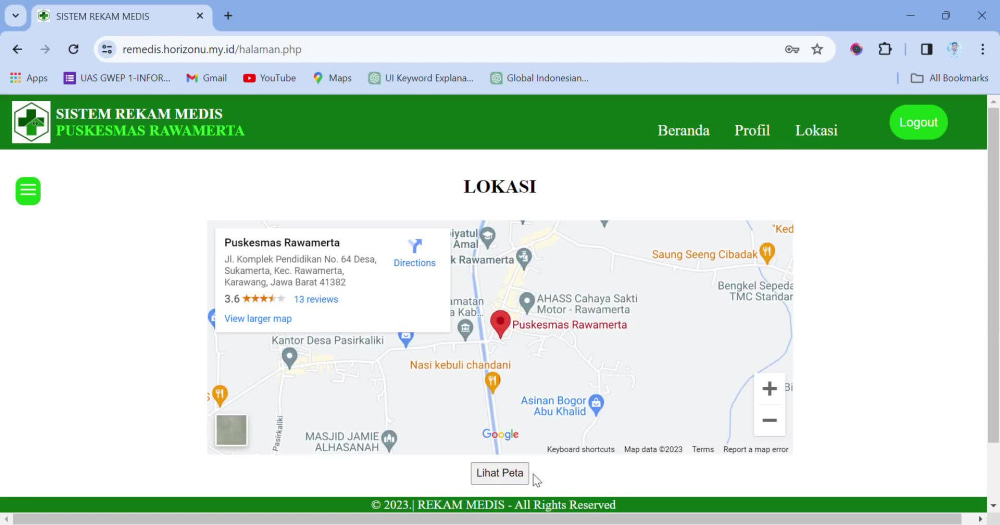Open the browser extensions puzzle icon
The height and width of the screenshot is (525, 1000).
[x=885, y=49]
